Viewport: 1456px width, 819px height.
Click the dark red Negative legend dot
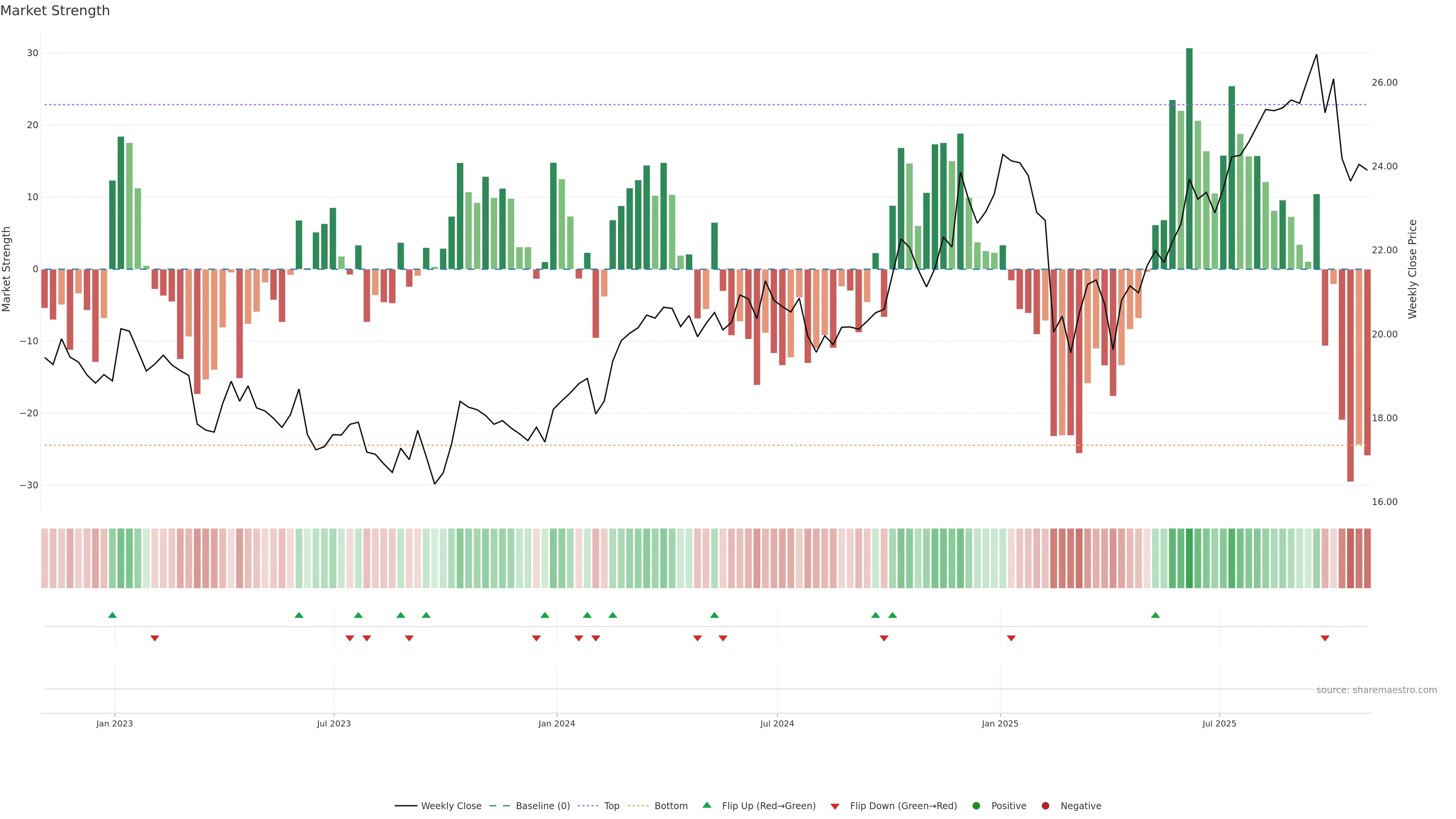pos(1045,805)
